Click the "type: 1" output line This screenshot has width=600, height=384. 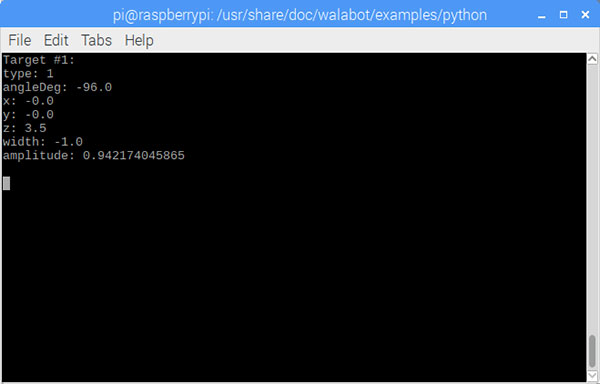click(x=28, y=73)
